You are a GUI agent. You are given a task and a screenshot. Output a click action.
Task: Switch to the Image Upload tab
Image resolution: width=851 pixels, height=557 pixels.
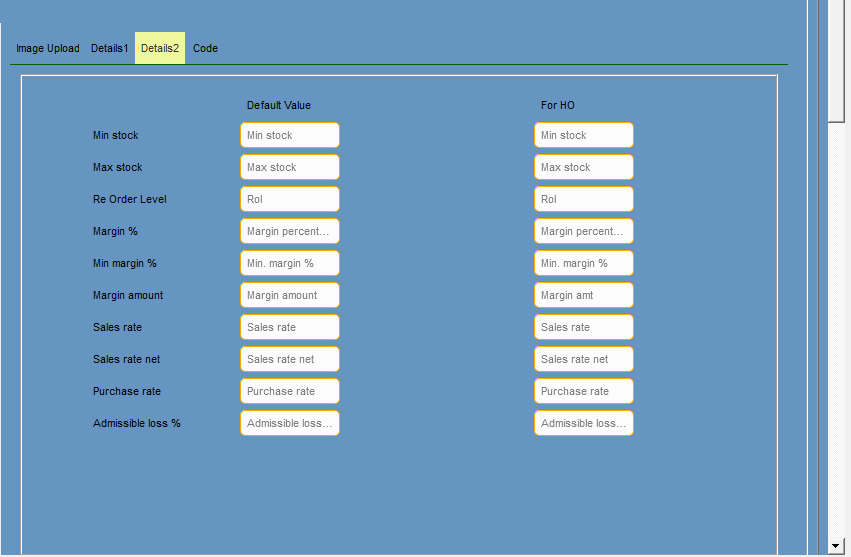click(48, 48)
